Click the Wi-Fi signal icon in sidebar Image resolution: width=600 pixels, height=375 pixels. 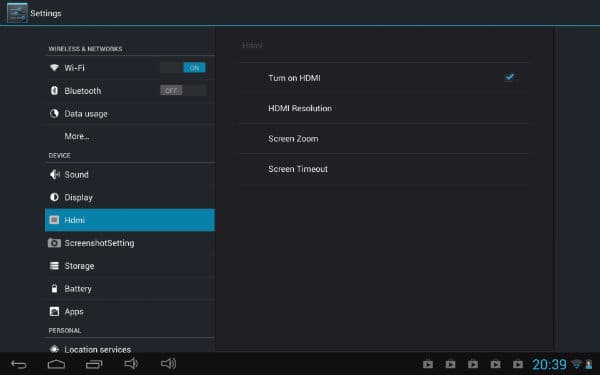[54, 68]
